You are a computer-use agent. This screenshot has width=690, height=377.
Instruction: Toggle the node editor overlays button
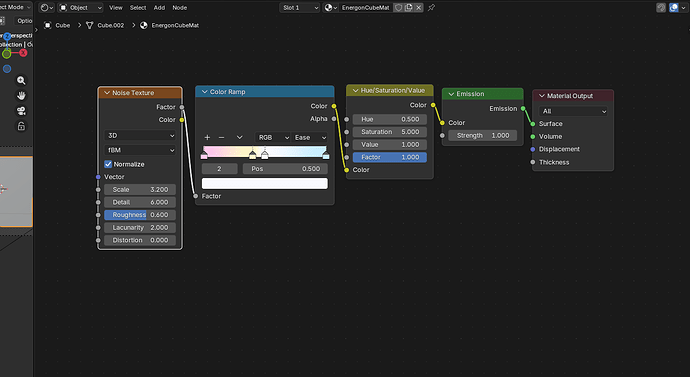[674, 7]
